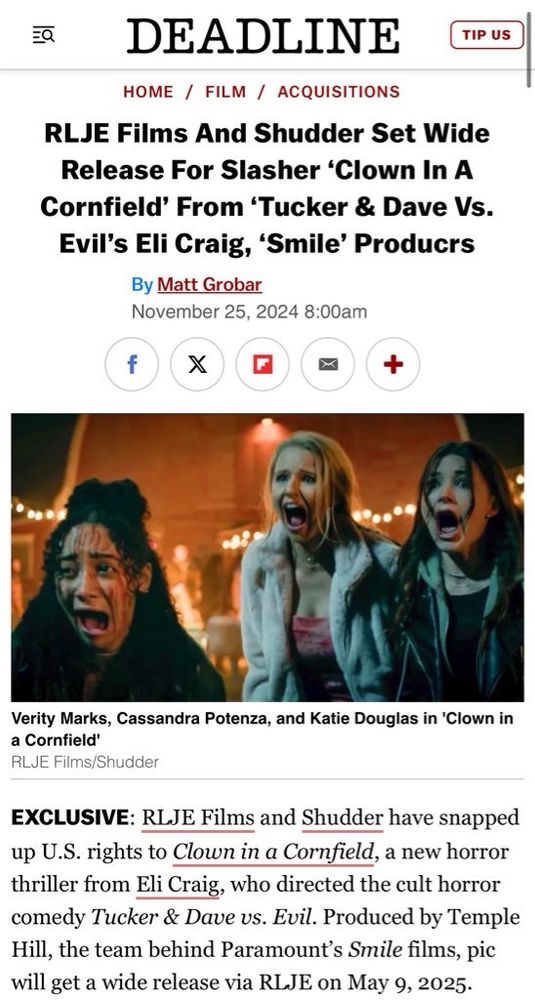The width and height of the screenshot is (535, 1000).
Task: Open the ACQUISITIONS breadcrumb
Action: pyautogui.click(x=339, y=92)
